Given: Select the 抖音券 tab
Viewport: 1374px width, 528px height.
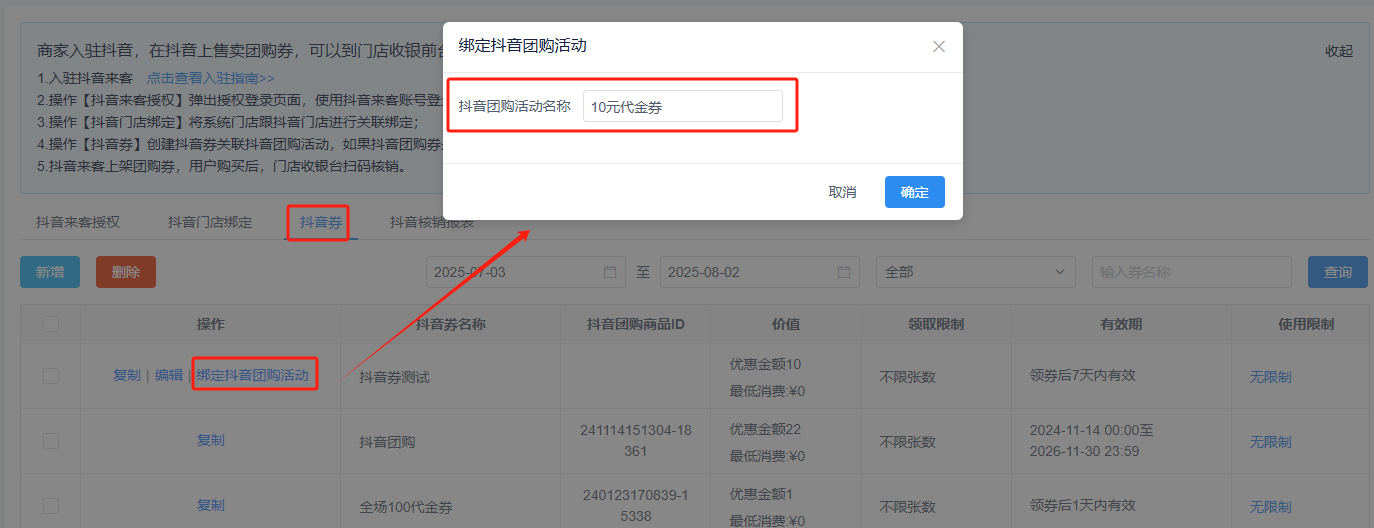Looking at the screenshot, I should pos(321,222).
